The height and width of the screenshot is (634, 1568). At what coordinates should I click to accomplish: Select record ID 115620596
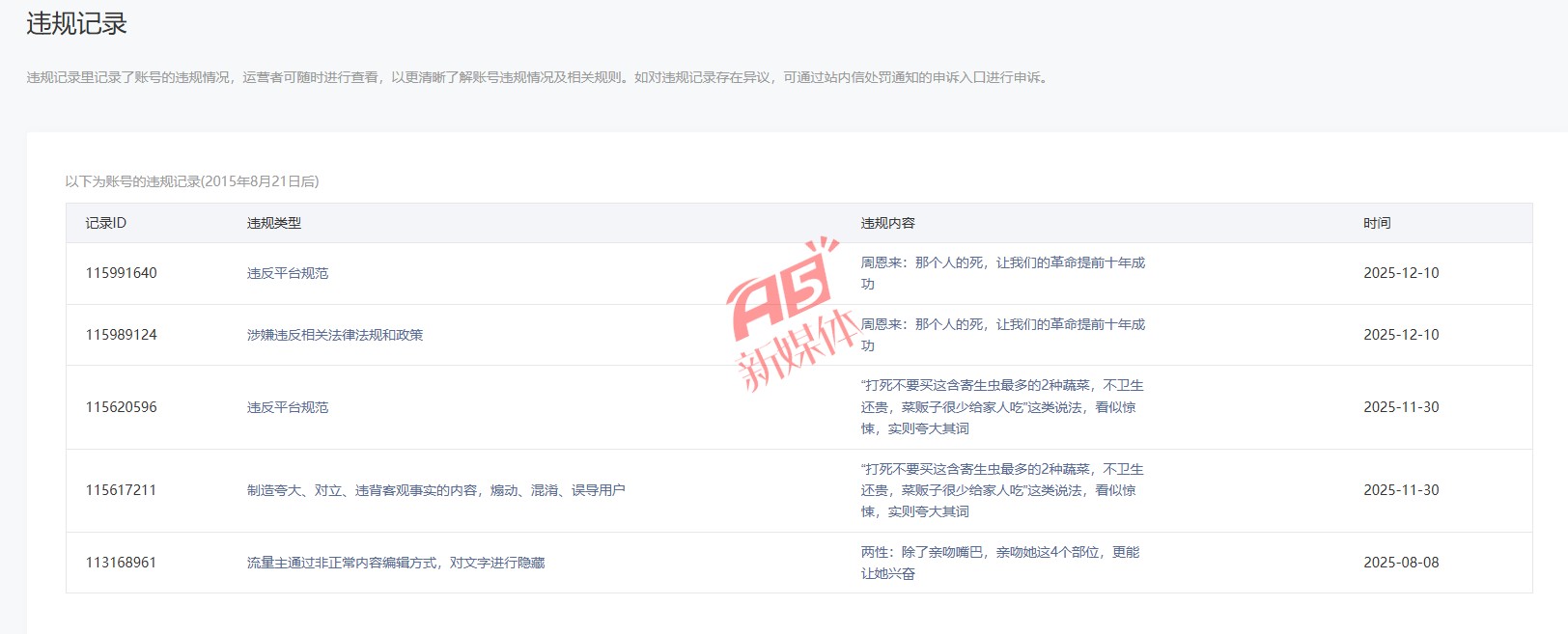coord(121,407)
